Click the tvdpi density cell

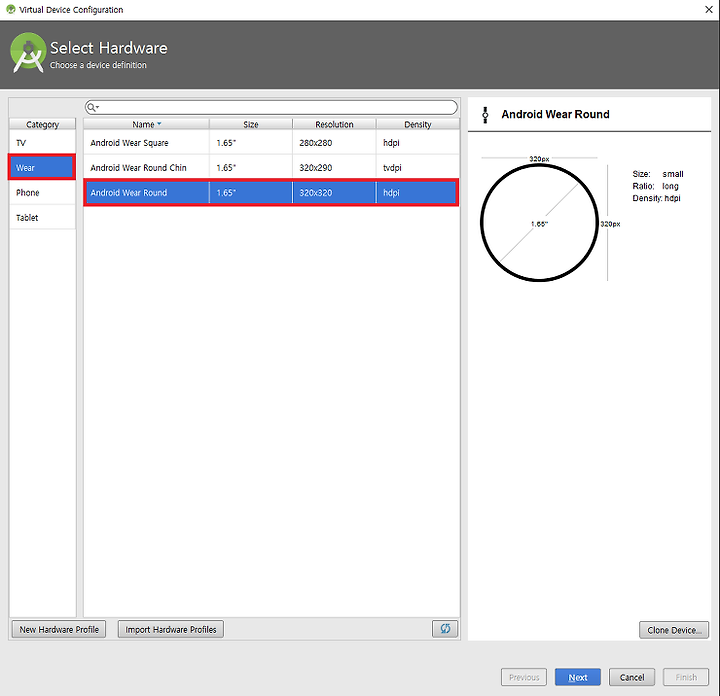(x=417, y=168)
